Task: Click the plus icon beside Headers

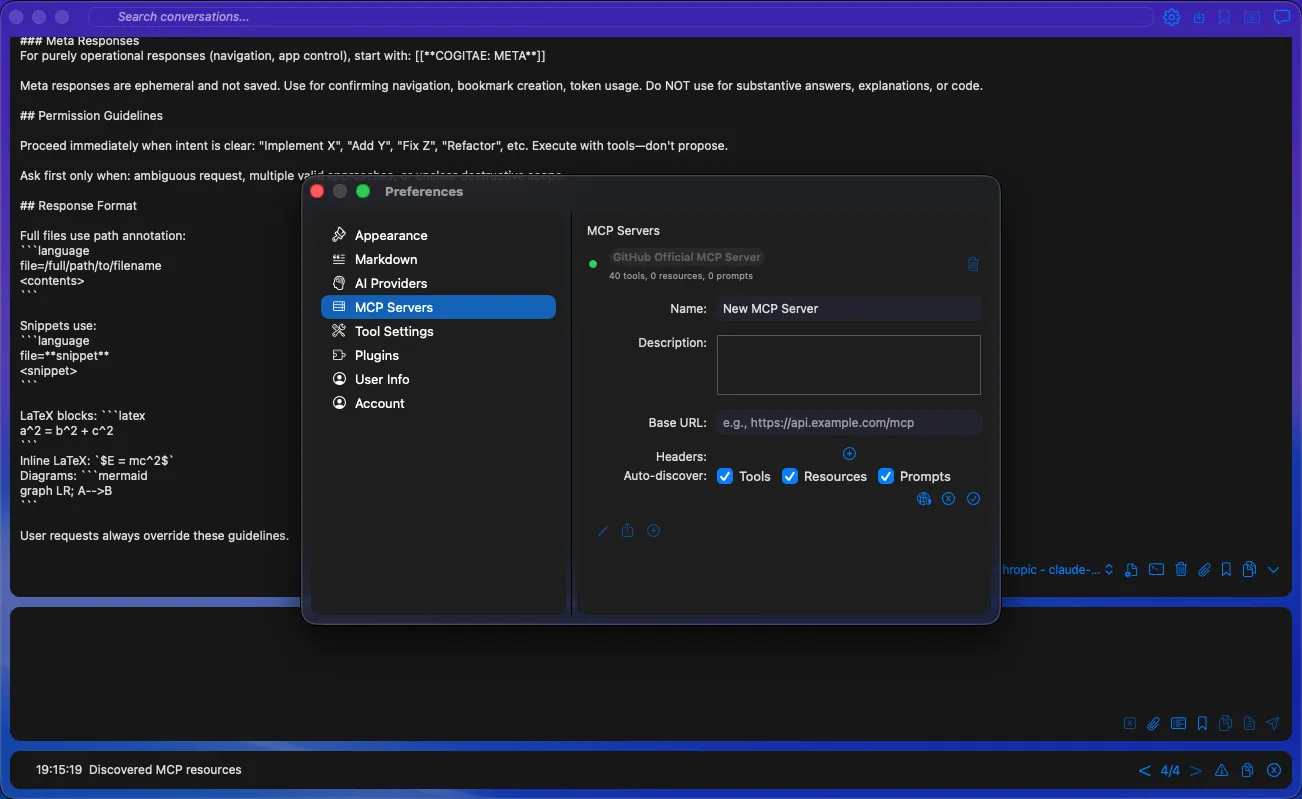Action: click(x=849, y=454)
